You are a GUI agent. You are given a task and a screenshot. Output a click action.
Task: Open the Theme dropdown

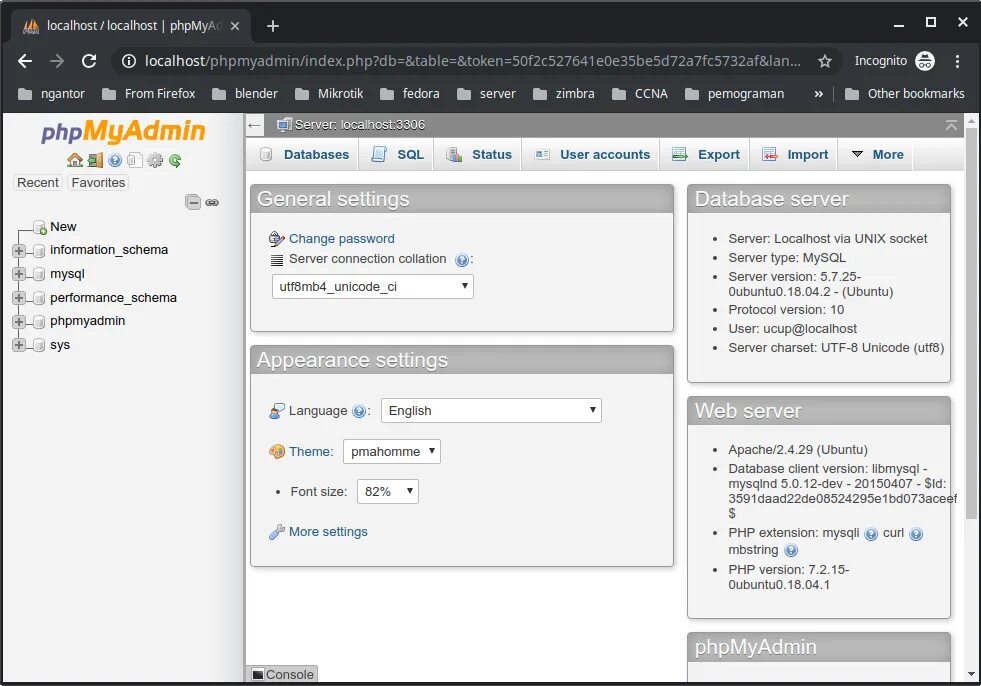(392, 451)
